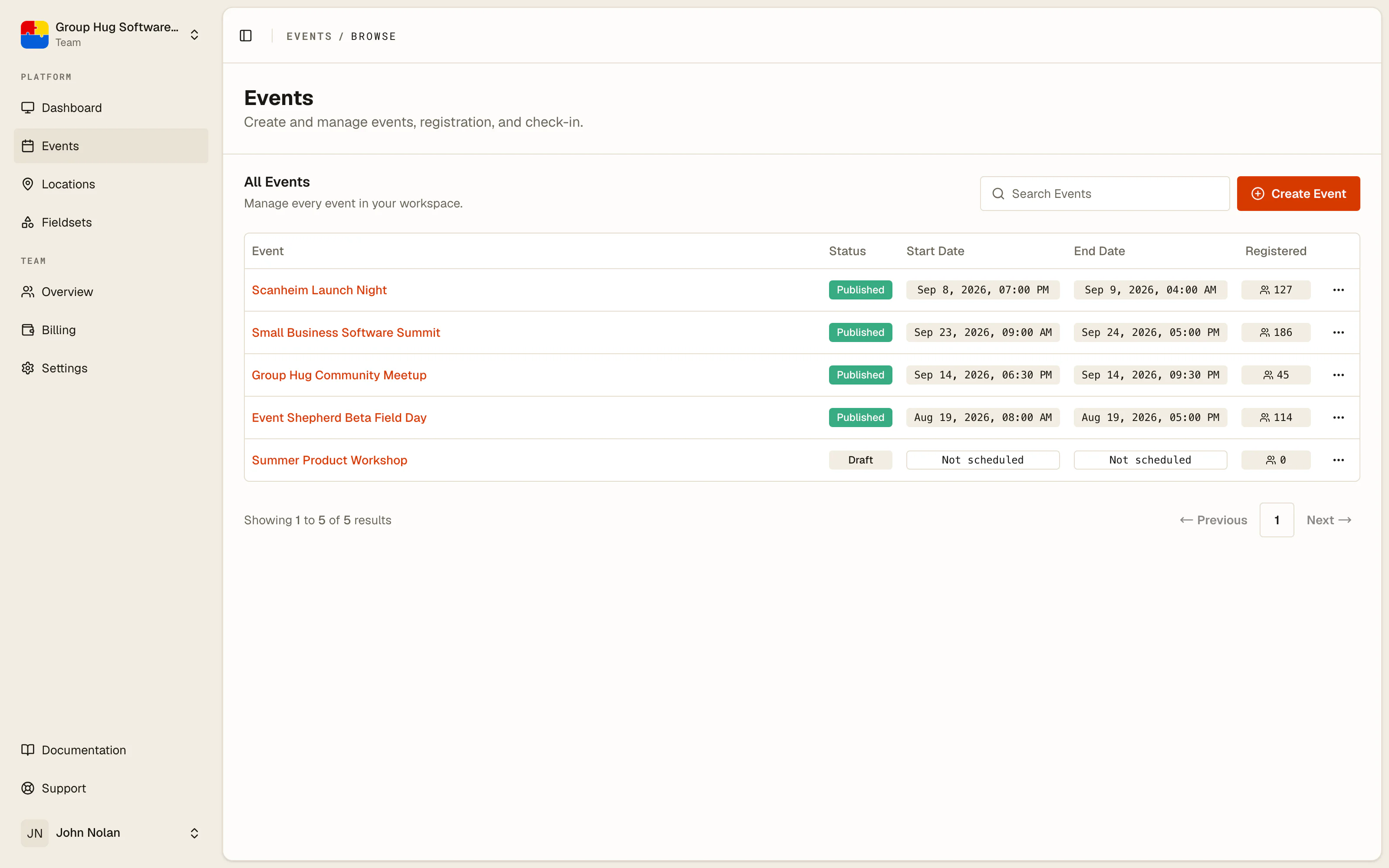Open actions menu for Group Hug Community Meetup
The width and height of the screenshot is (1389, 868).
click(x=1338, y=375)
